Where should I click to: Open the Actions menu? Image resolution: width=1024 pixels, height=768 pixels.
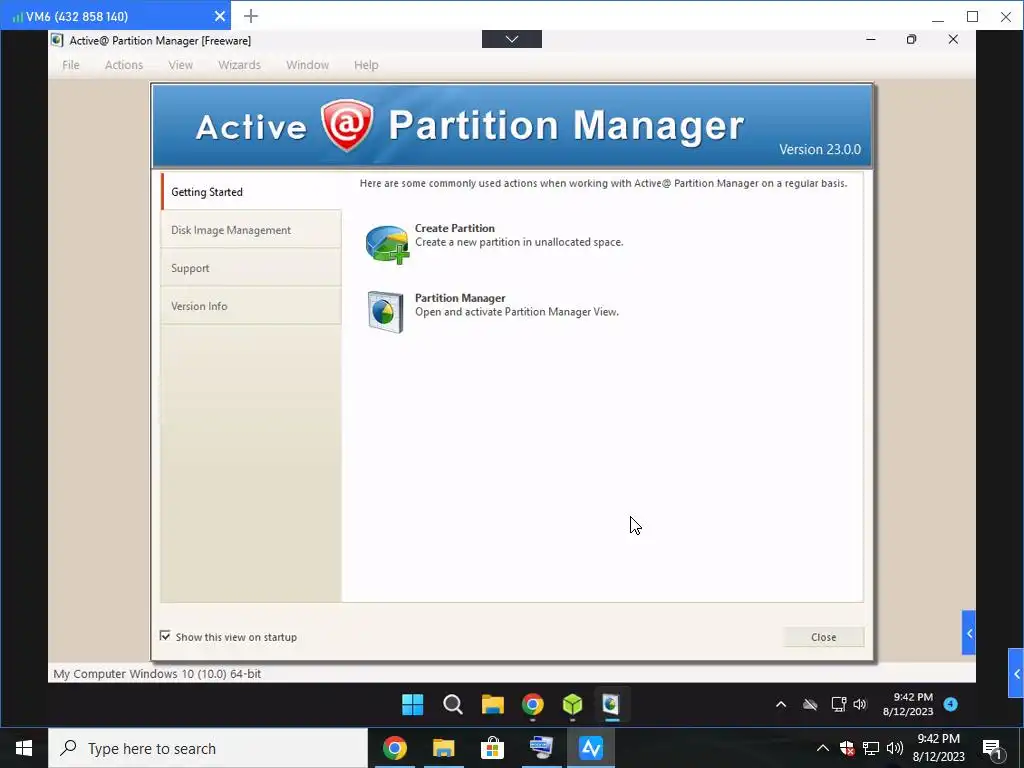click(124, 65)
